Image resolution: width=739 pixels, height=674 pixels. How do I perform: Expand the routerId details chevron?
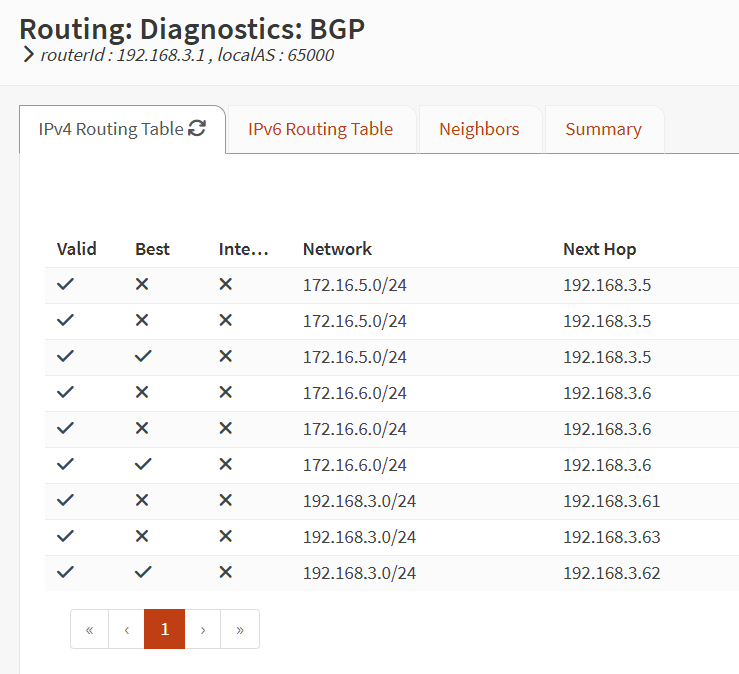tap(28, 55)
